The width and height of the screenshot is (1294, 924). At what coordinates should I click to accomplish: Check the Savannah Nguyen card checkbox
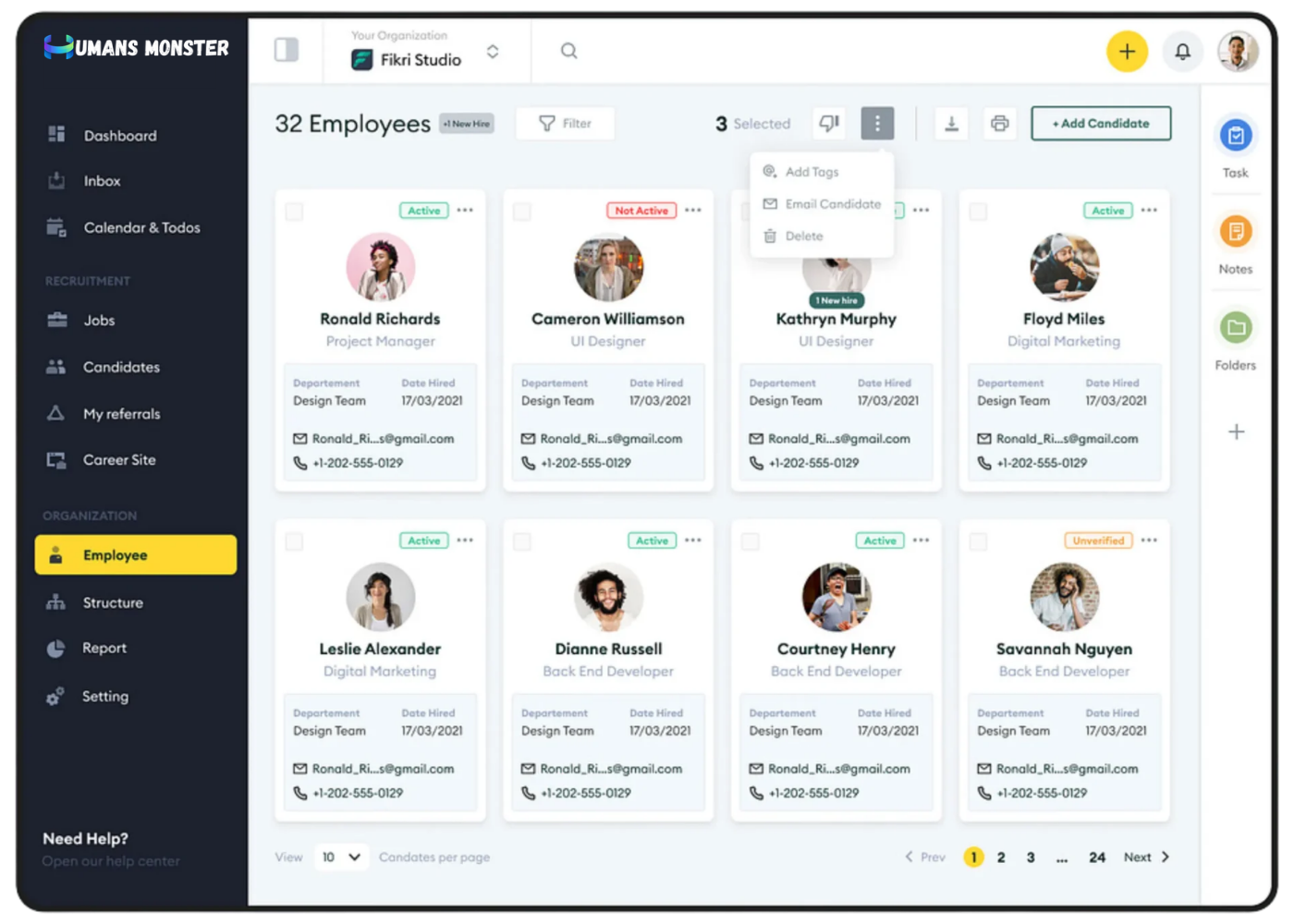(978, 541)
